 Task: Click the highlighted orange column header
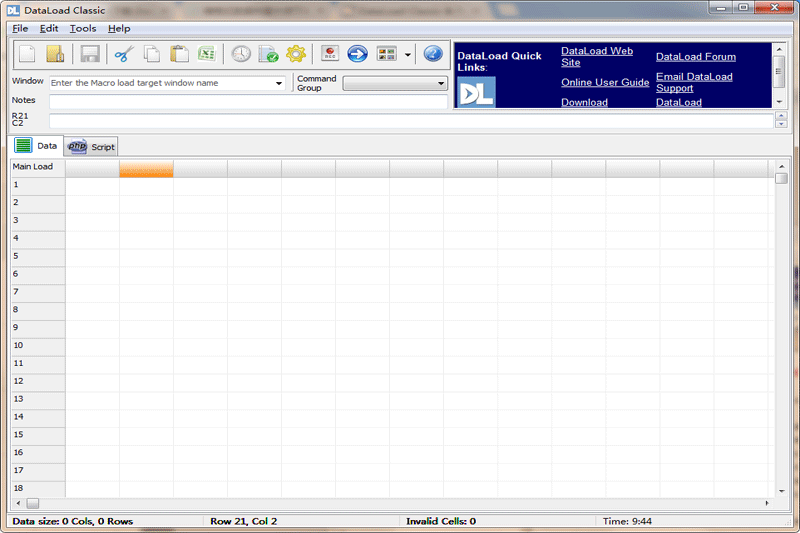146,168
